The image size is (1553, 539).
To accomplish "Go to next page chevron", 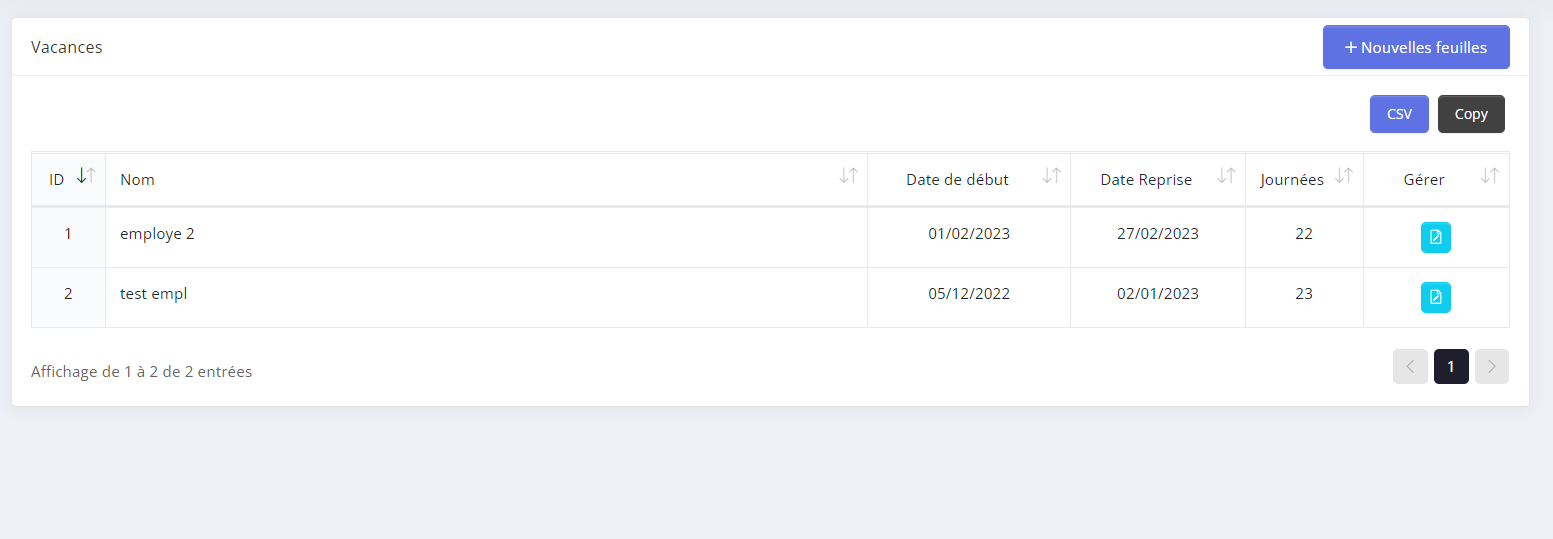I will point(1491,367).
